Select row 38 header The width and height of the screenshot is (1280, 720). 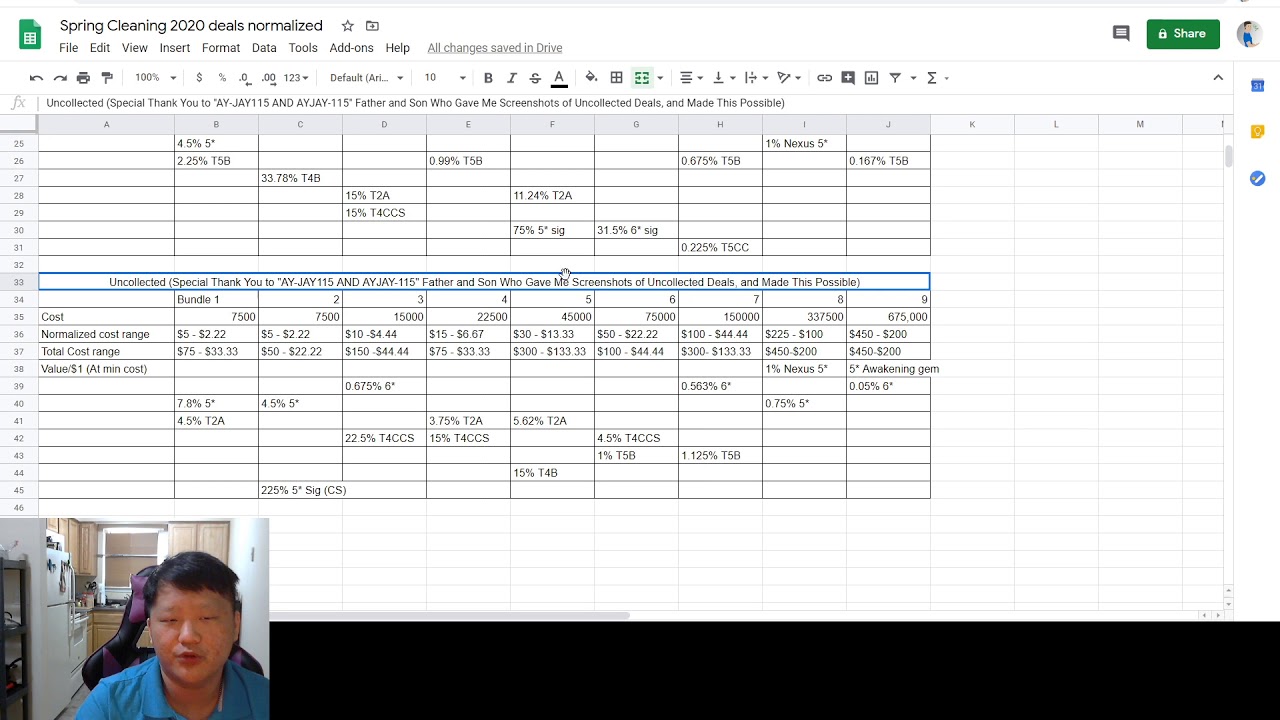pyautogui.click(x=19, y=369)
